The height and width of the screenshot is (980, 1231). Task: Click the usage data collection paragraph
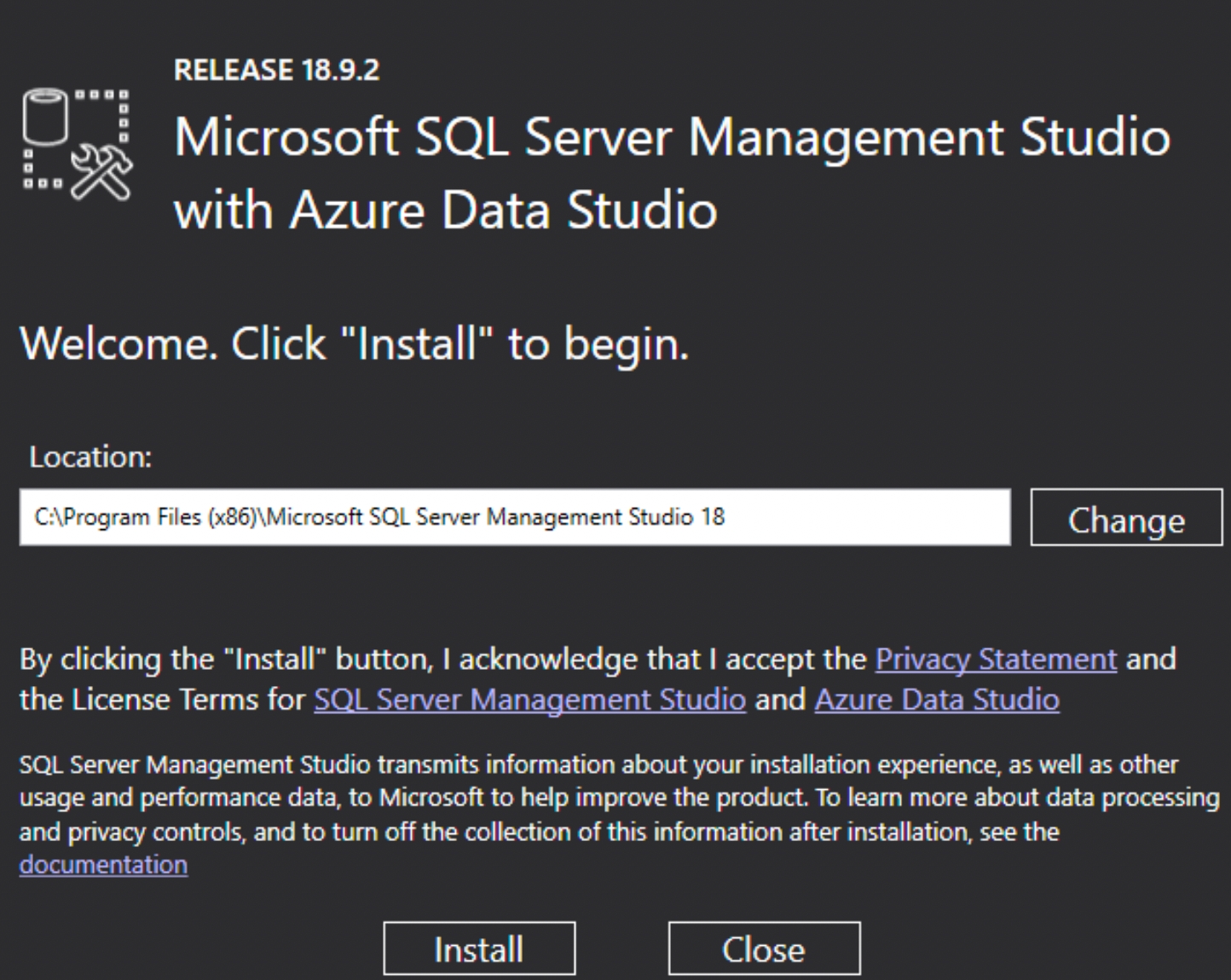point(597,798)
